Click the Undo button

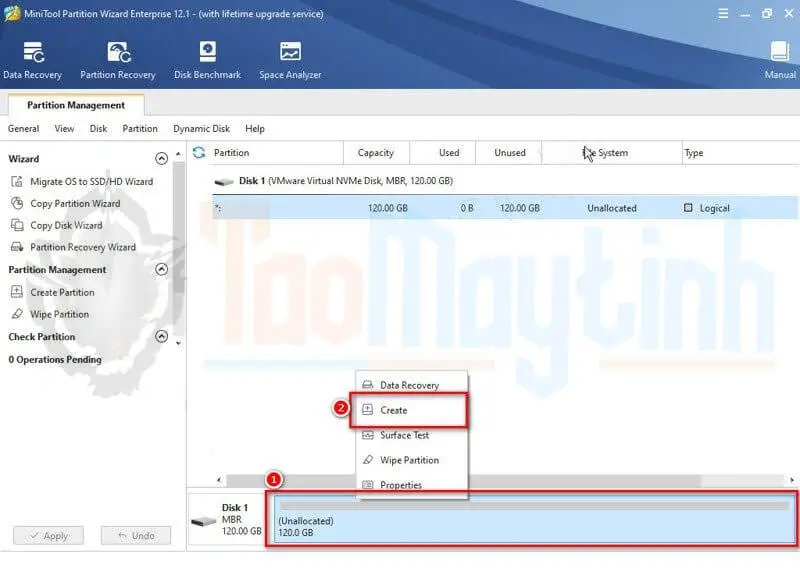135,536
